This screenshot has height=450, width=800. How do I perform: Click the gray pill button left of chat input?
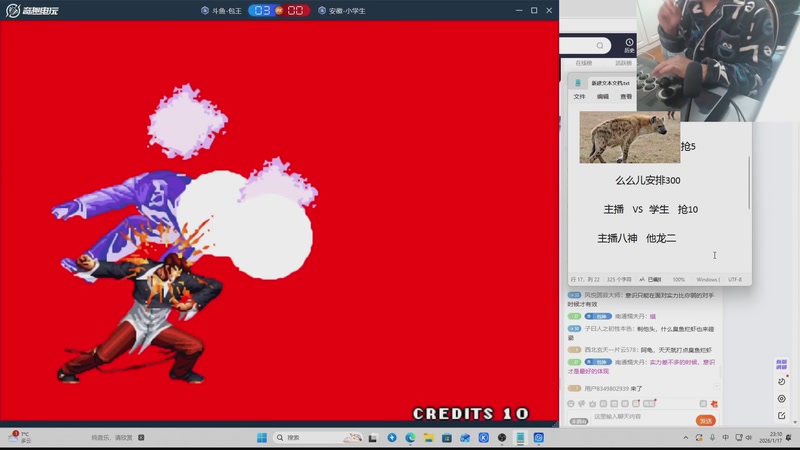click(x=579, y=421)
